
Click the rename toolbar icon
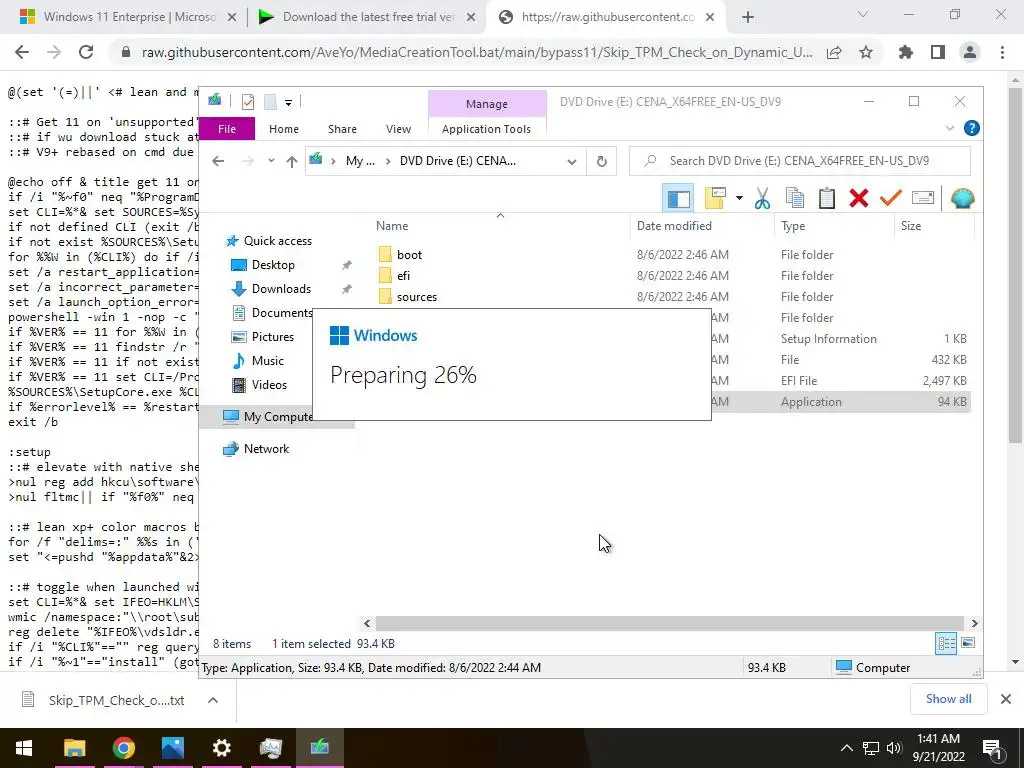(x=923, y=198)
